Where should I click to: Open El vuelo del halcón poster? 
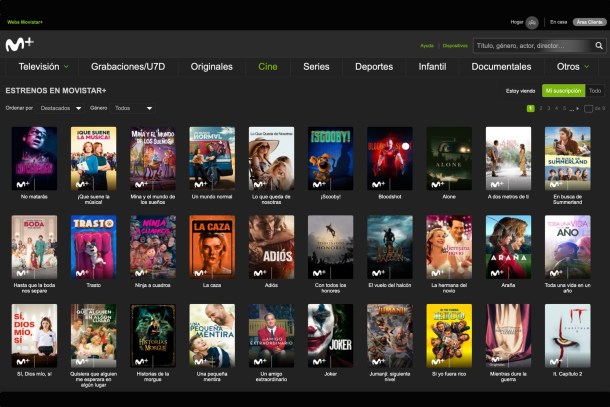(390, 247)
